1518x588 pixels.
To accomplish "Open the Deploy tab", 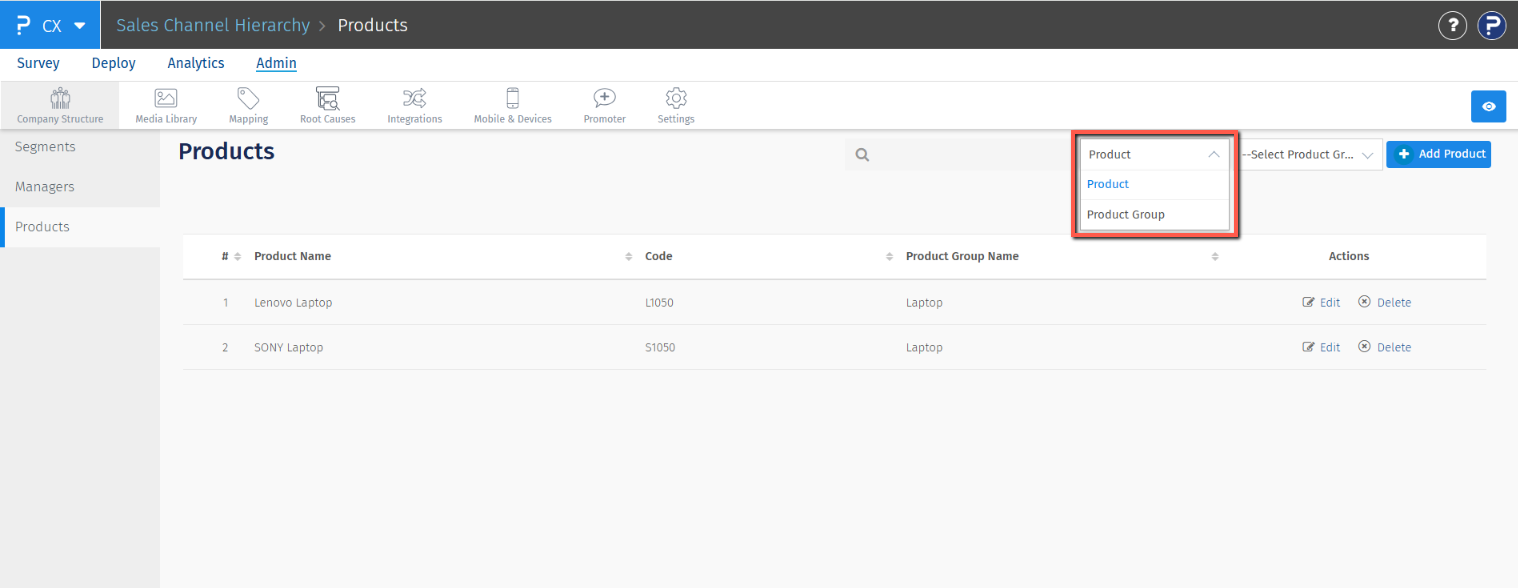I will click(x=113, y=63).
